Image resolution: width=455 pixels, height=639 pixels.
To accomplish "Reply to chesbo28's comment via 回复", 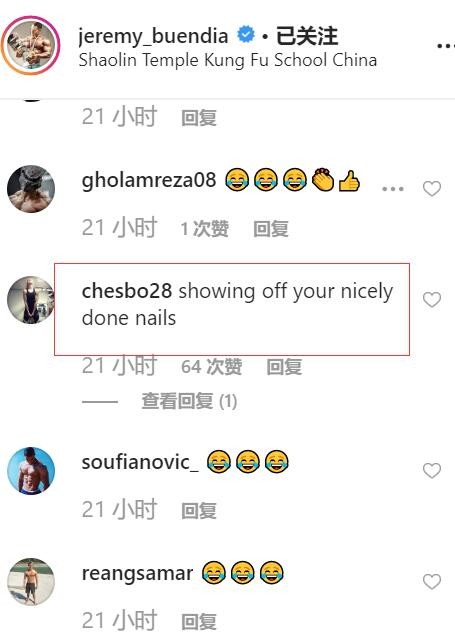I will (x=284, y=366).
